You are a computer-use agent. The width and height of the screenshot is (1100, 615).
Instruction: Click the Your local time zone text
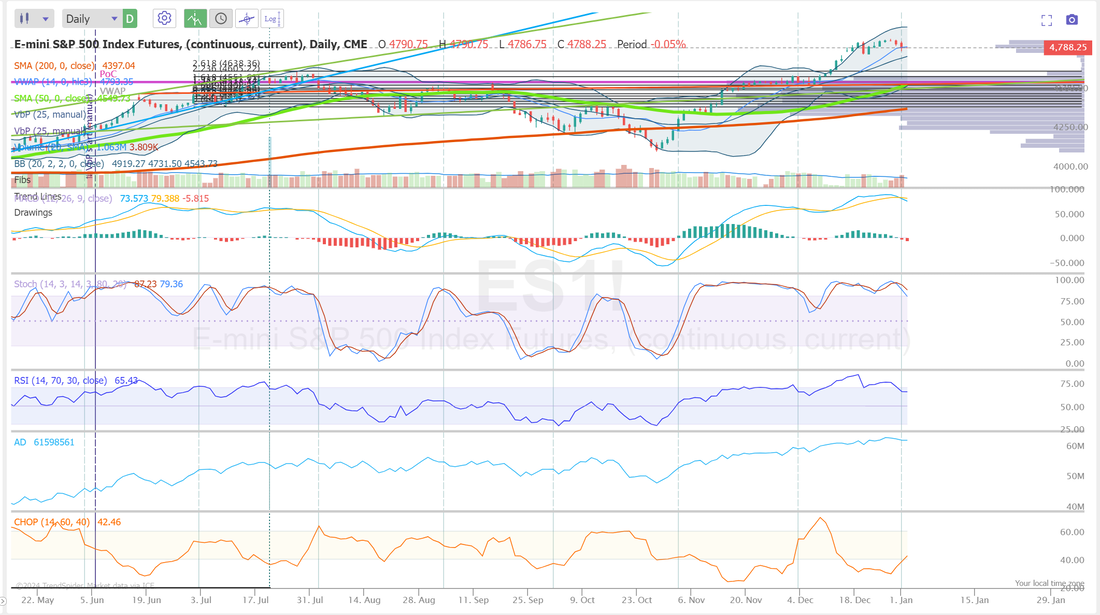1049,583
